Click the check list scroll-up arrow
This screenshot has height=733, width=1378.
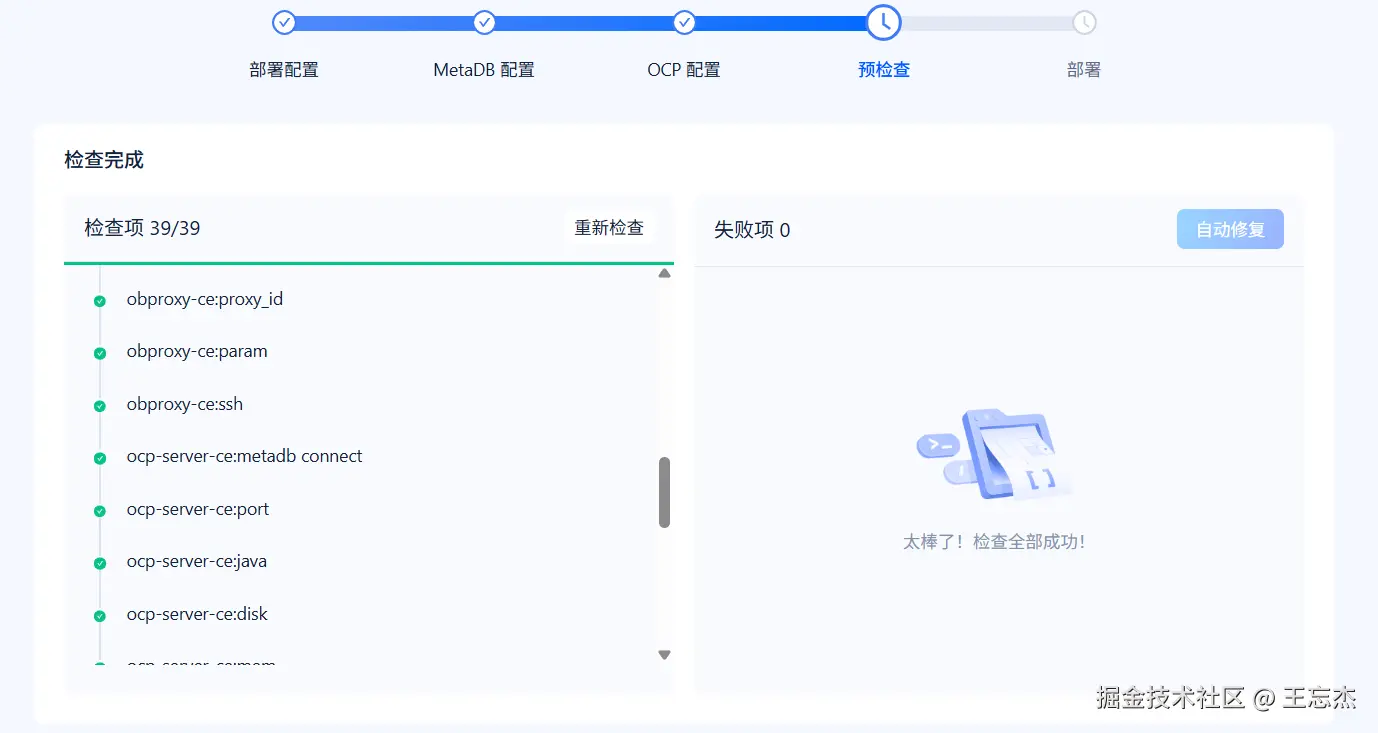pos(664,274)
